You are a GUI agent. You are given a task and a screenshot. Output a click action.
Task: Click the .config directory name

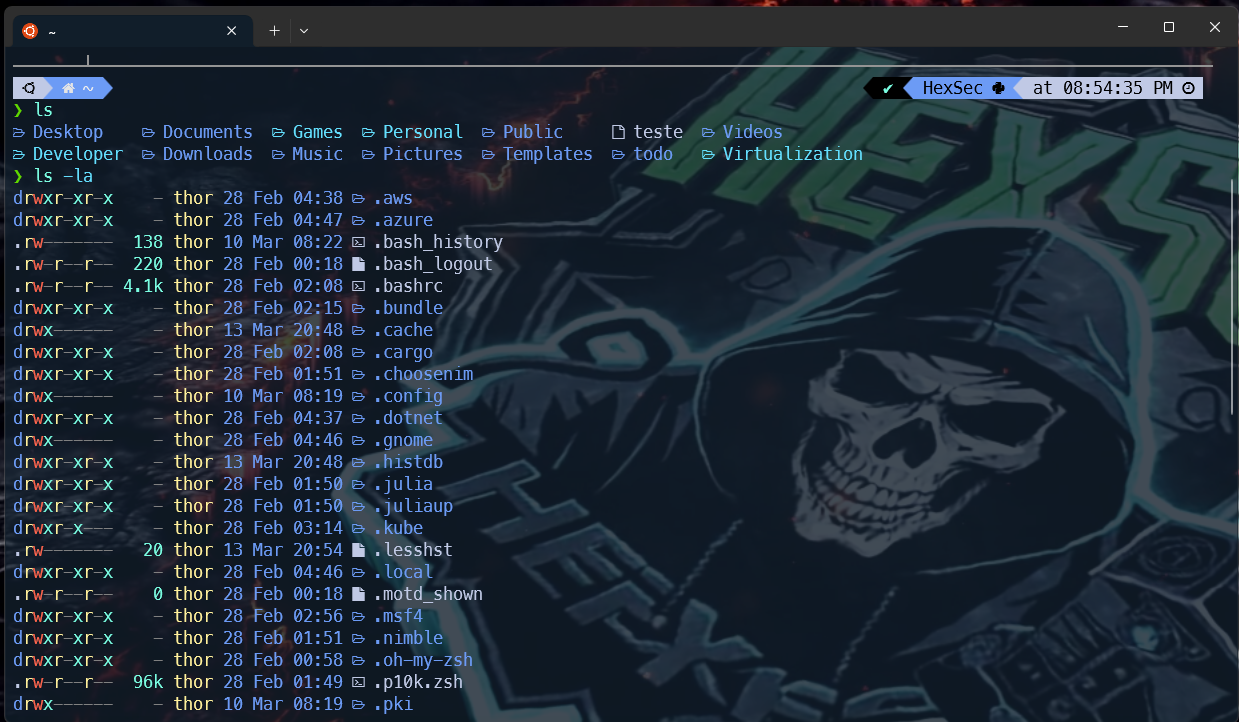click(408, 396)
